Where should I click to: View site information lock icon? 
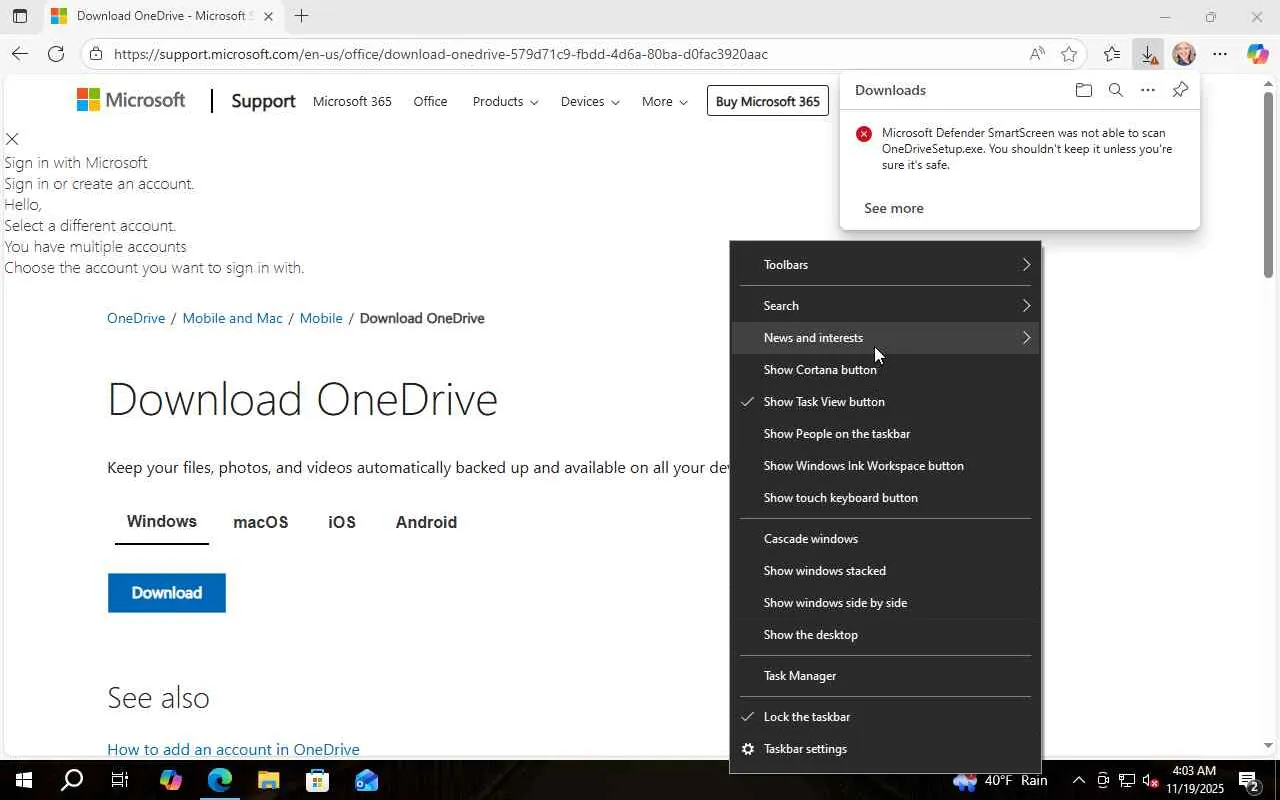click(96, 54)
